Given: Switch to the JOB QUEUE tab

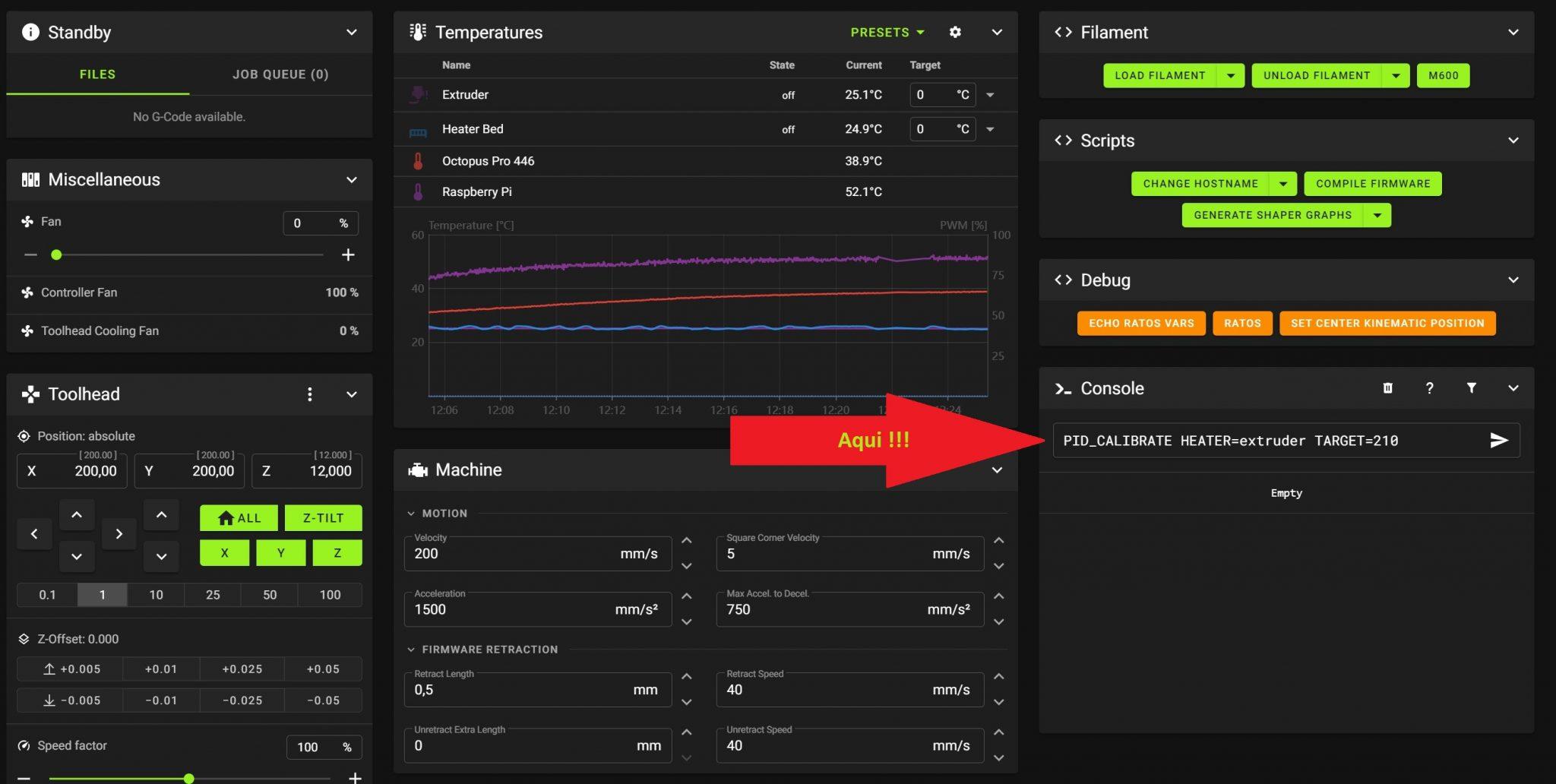Looking at the screenshot, I should pos(280,74).
